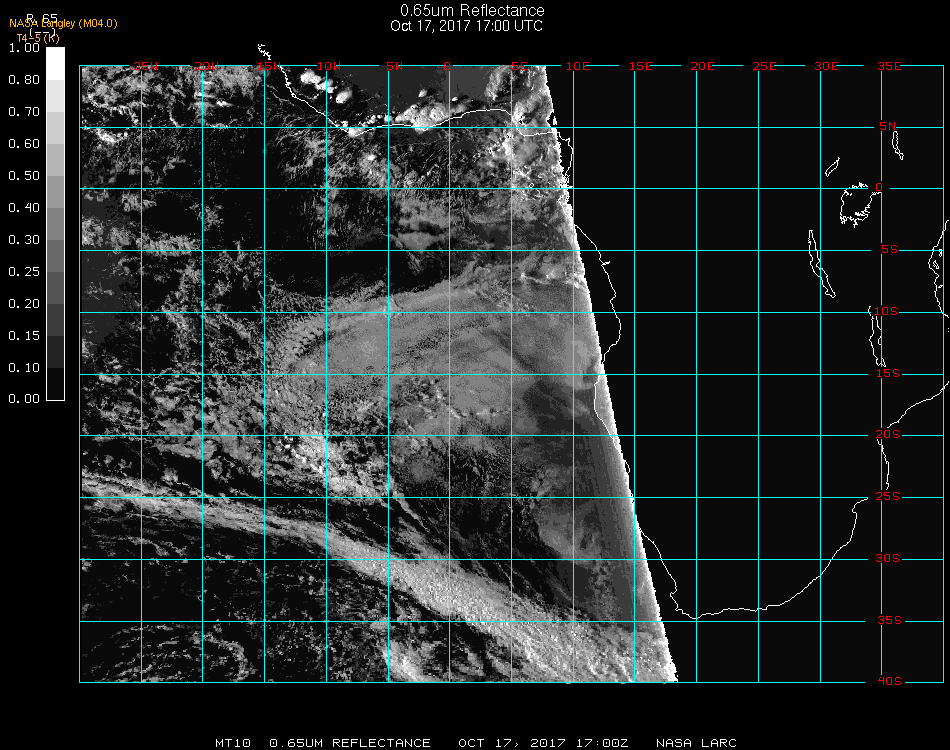This screenshot has height=750, width=950.
Task: Click the '0.65UM REFLECTANCE' footer text
Action: coord(350,743)
